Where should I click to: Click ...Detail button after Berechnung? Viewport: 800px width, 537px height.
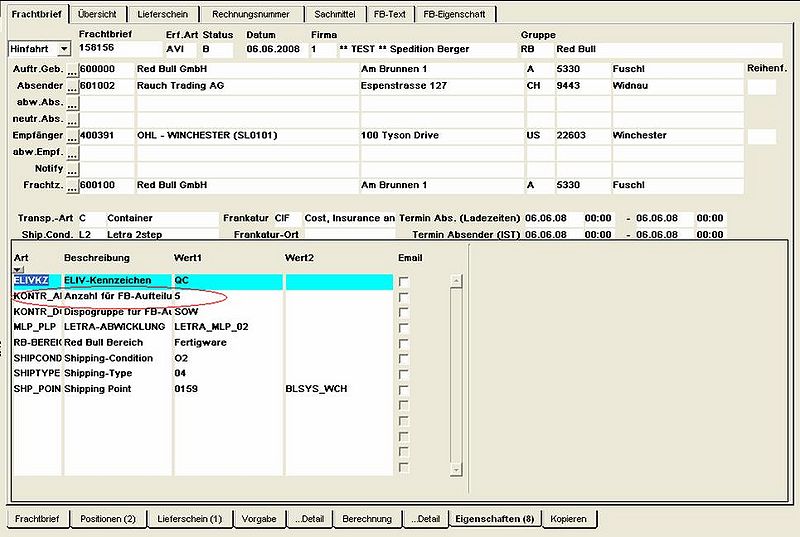click(x=425, y=519)
